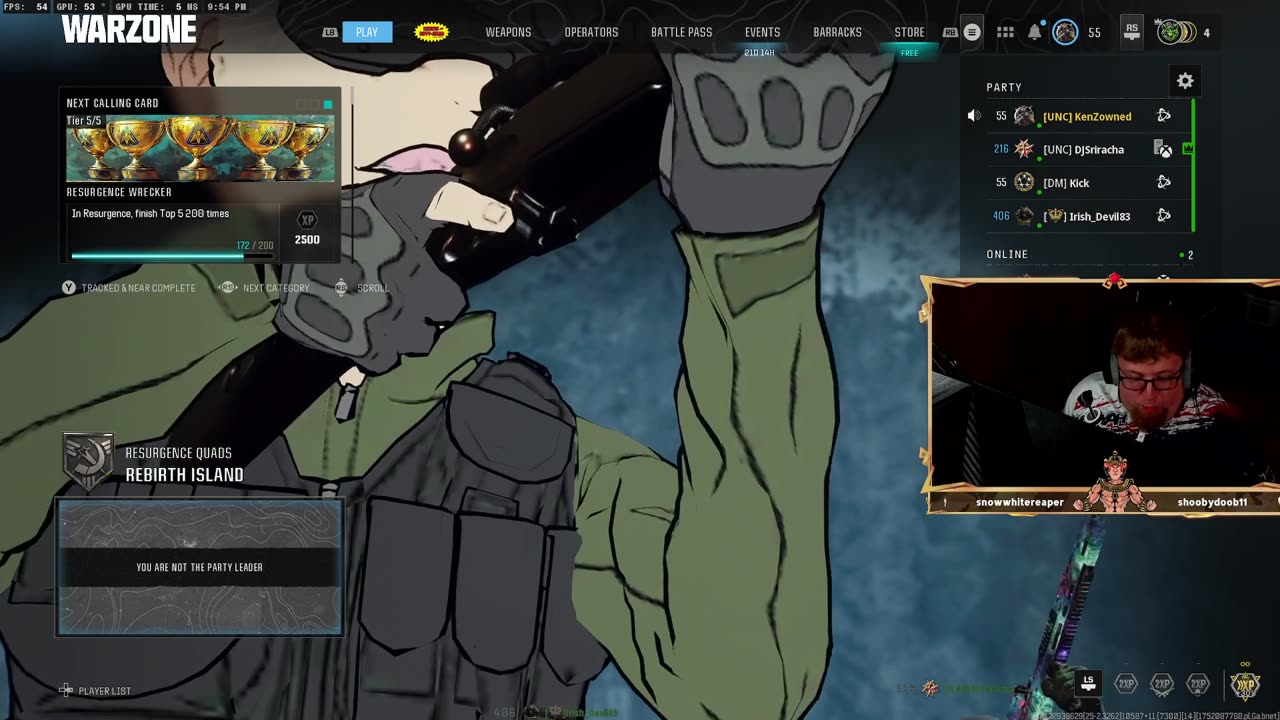This screenshot has width=1280, height=720.
Task: Open the EVENTS tab
Action: (x=762, y=32)
